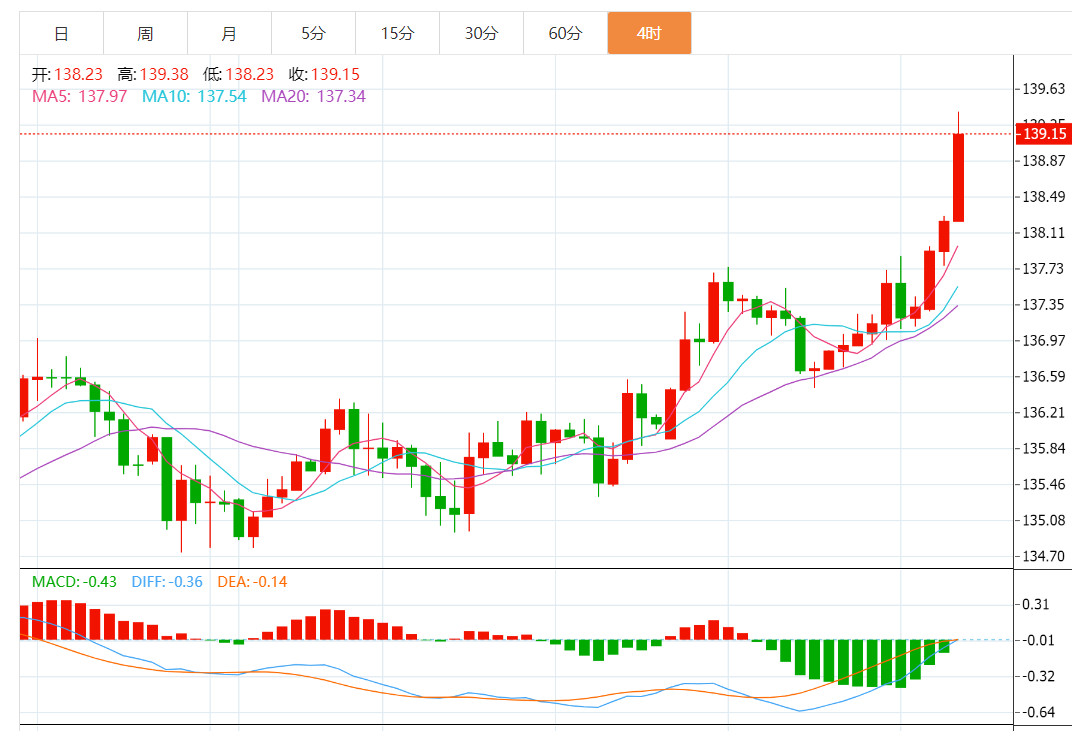Switch to the 日 (daily) chart tab

62,33
